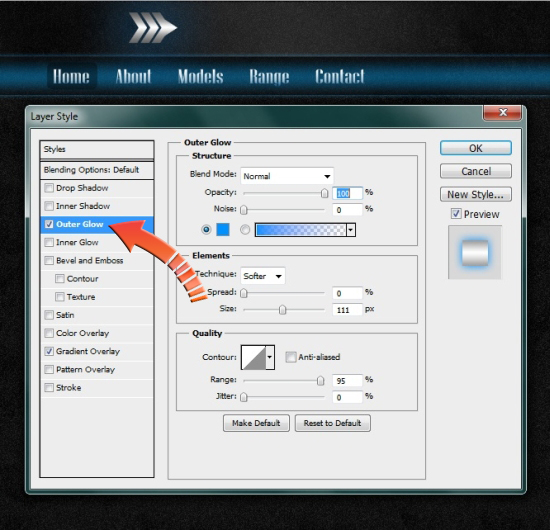Enable the Texture sub-effect checkbox

(x=60, y=297)
